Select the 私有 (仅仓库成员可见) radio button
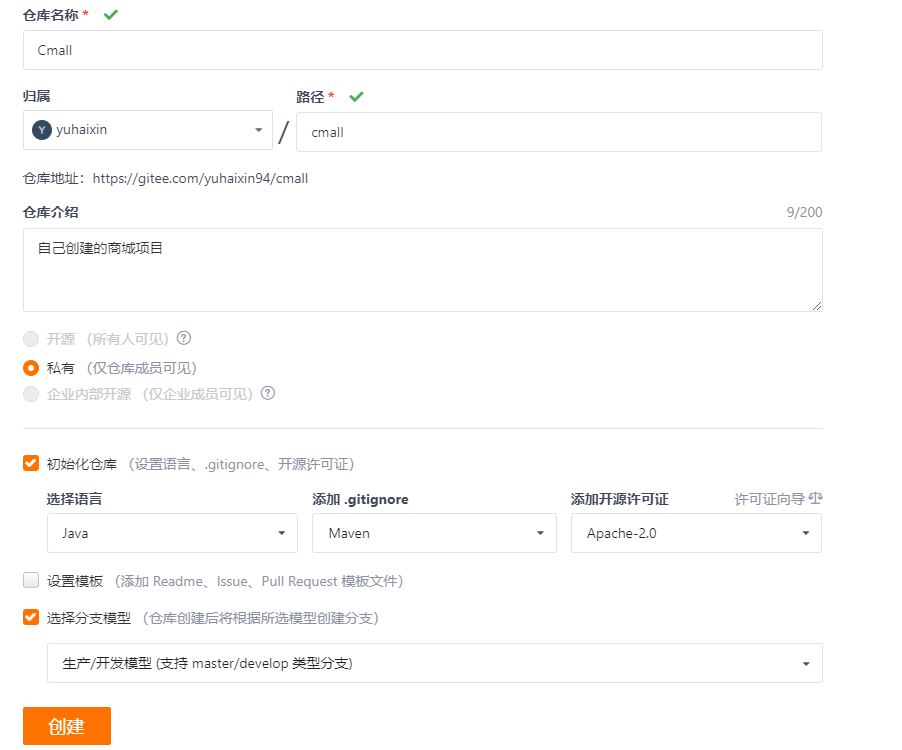This screenshot has width=902, height=750. [31, 368]
